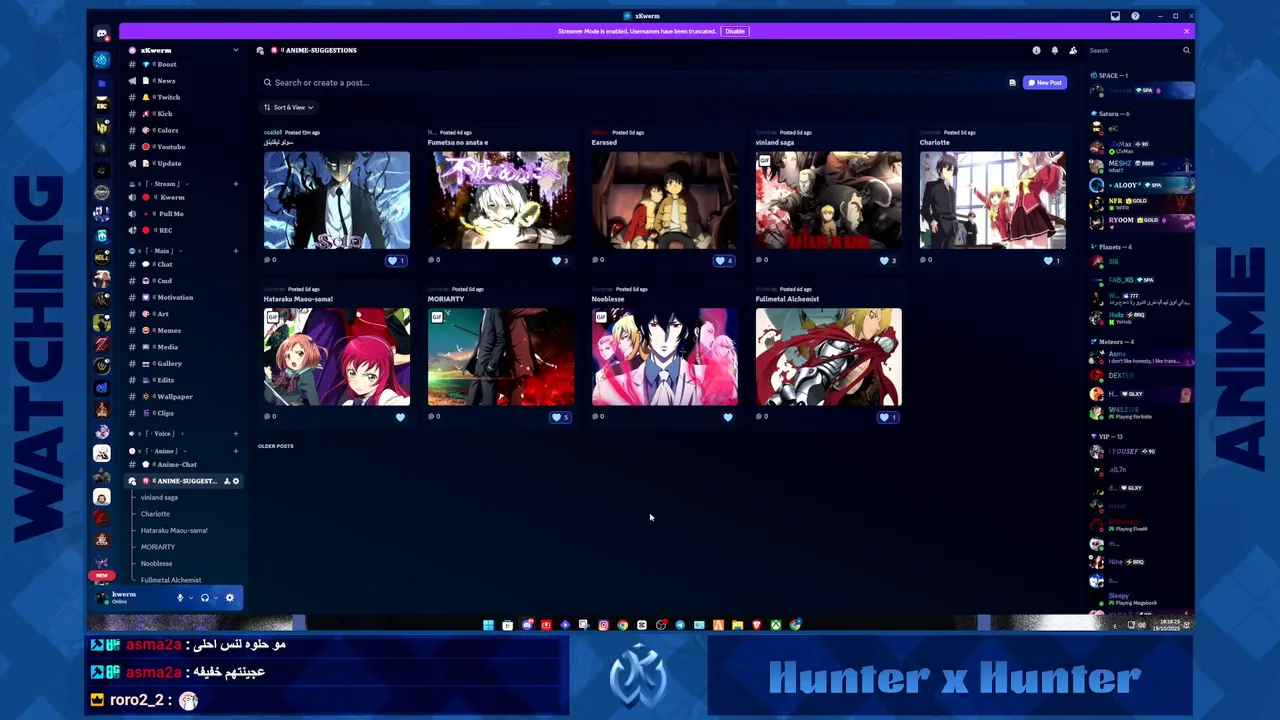Create invite for ANIME-SUGGESTIONS channel
Image resolution: width=1280 pixels, height=720 pixels.
pyautogui.click(x=227, y=481)
